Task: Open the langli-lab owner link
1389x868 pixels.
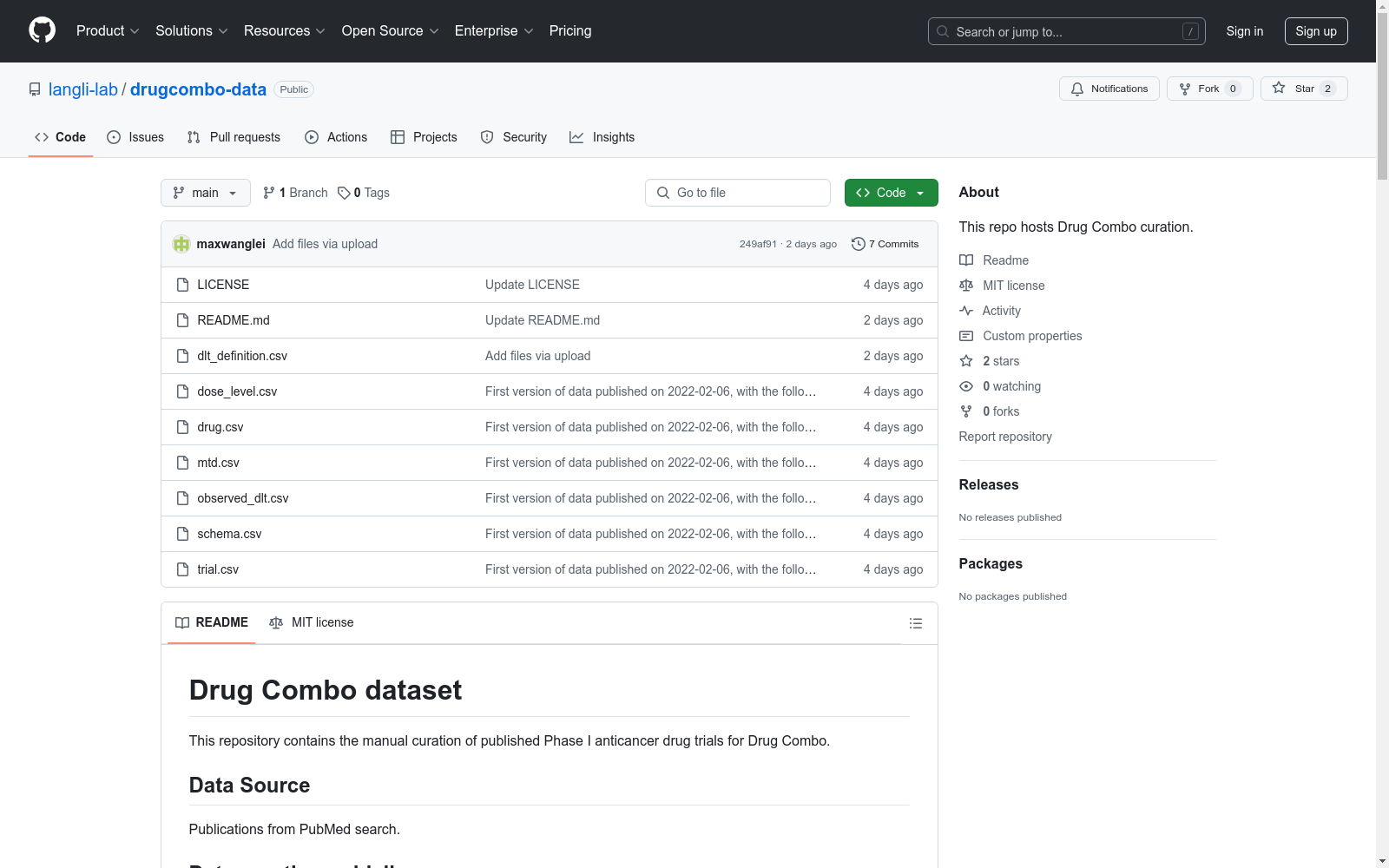Action: [83, 89]
